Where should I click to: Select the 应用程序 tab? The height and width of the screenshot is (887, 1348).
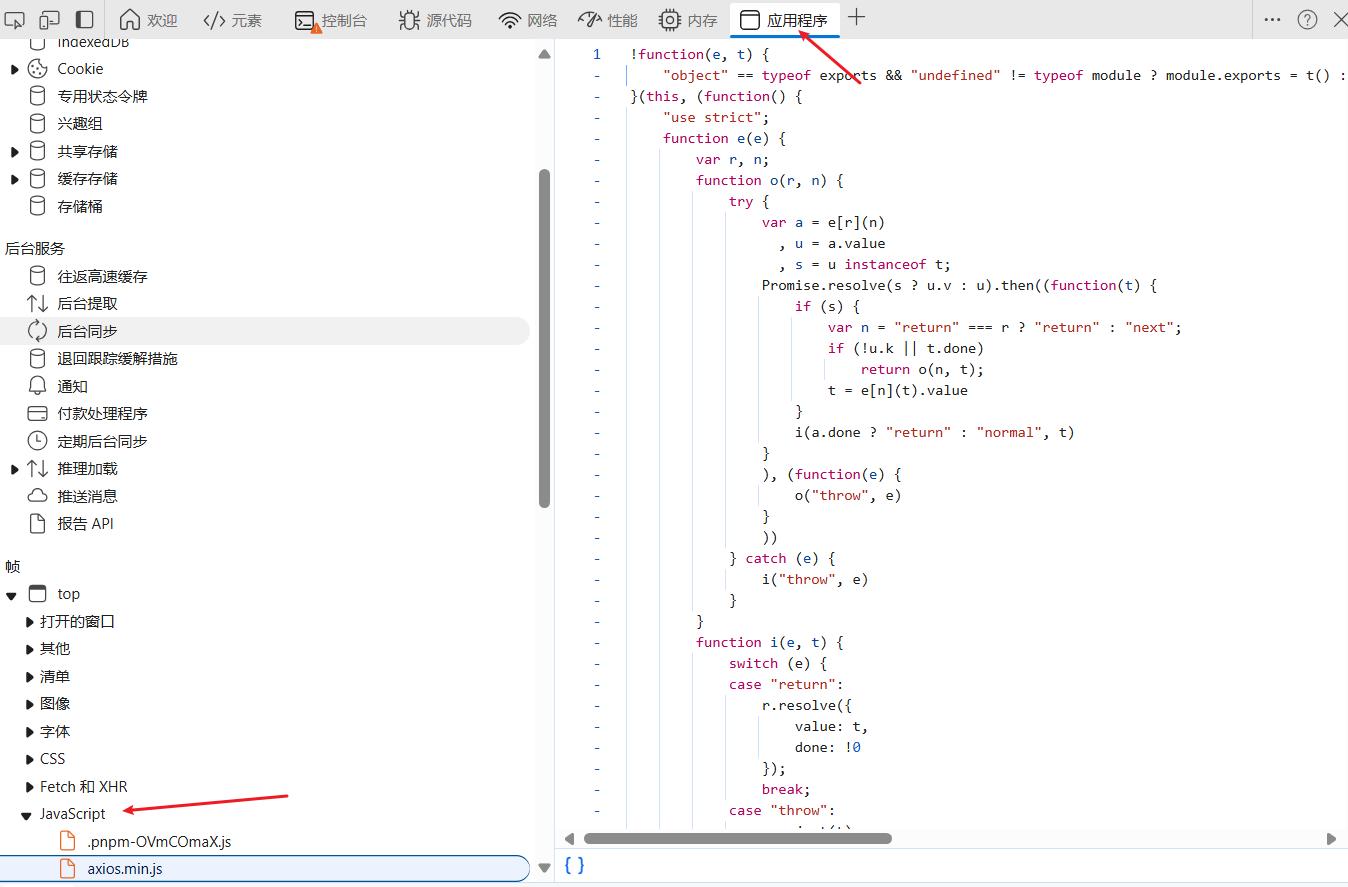(x=785, y=20)
